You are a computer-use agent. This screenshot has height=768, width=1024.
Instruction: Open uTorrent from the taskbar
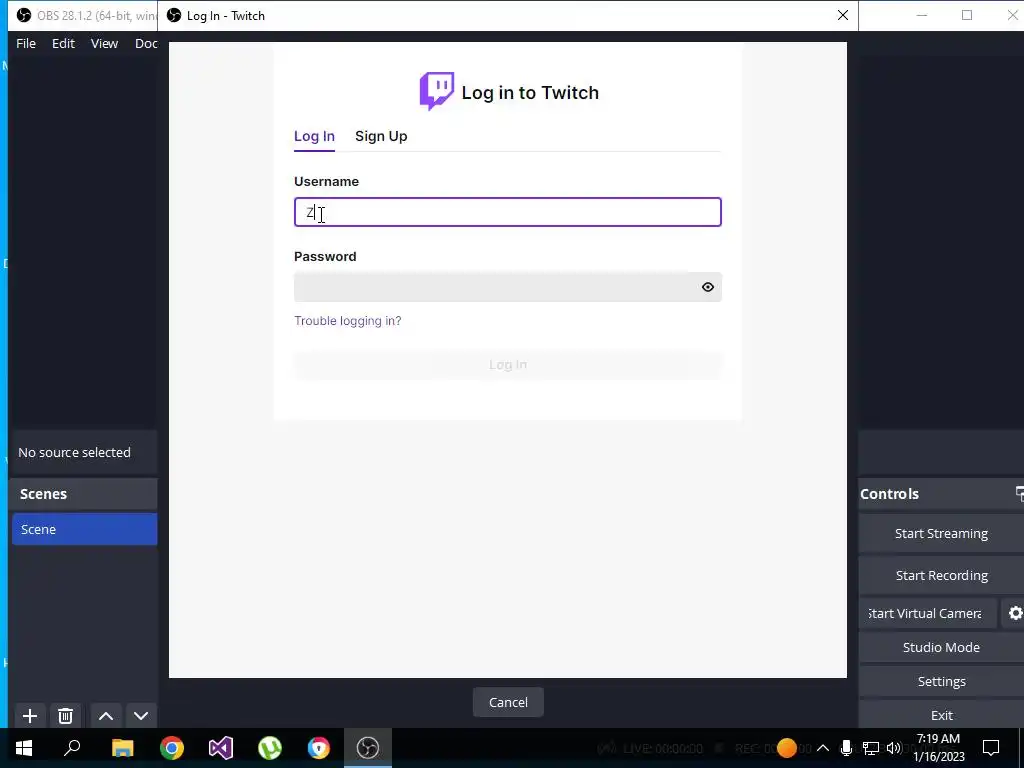coord(270,748)
